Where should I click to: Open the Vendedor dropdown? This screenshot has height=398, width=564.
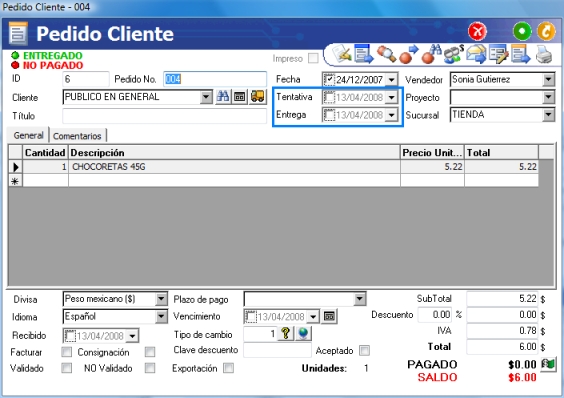click(548, 80)
